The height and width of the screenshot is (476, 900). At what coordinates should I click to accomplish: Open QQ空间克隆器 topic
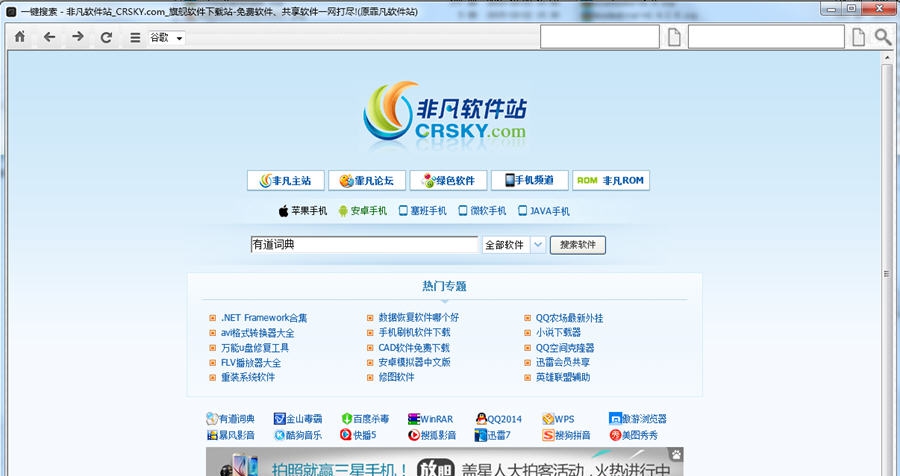pos(565,347)
